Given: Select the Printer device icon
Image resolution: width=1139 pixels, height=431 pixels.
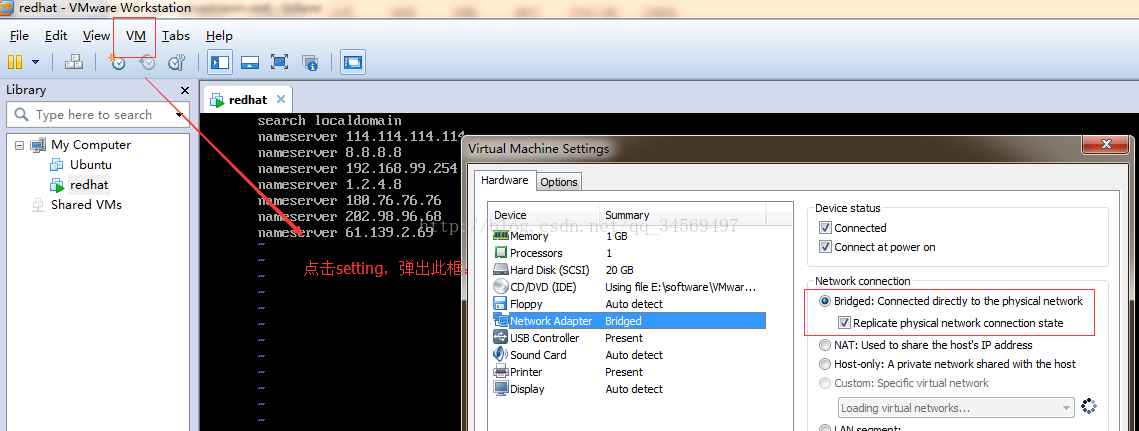Looking at the screenshot, I should (500, 371).
